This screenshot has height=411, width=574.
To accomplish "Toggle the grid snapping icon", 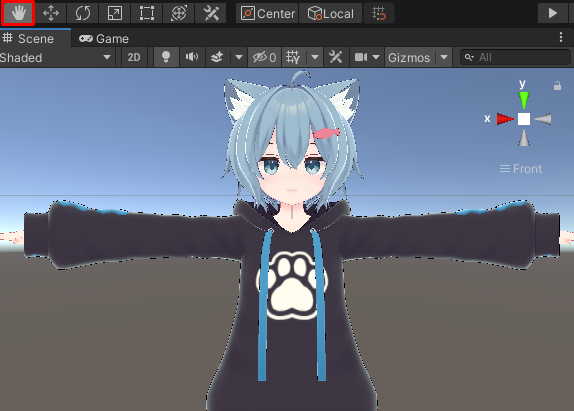I will [x=379, y=14].
